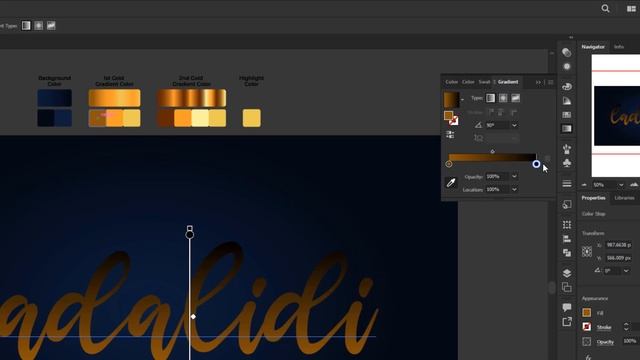Click the Navigator preview thumbnail
The image size is (640, 360).
(617, 116)
